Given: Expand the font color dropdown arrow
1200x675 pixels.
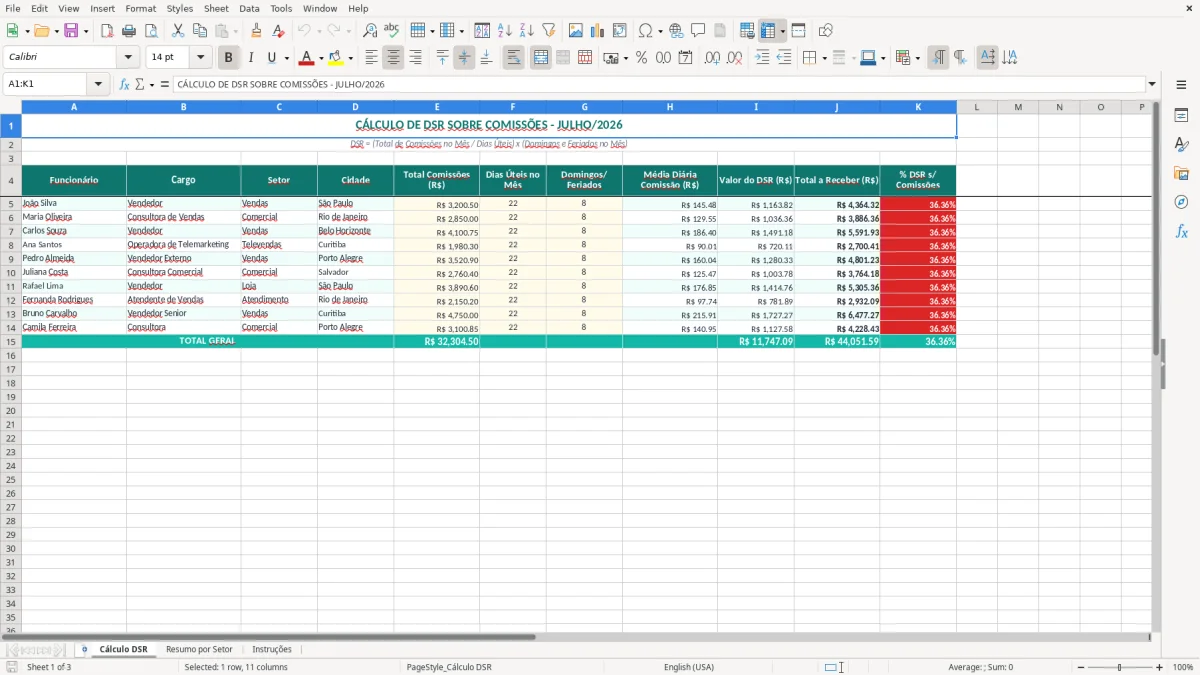Looking at the screenshot, I should [x=321, y=58].
